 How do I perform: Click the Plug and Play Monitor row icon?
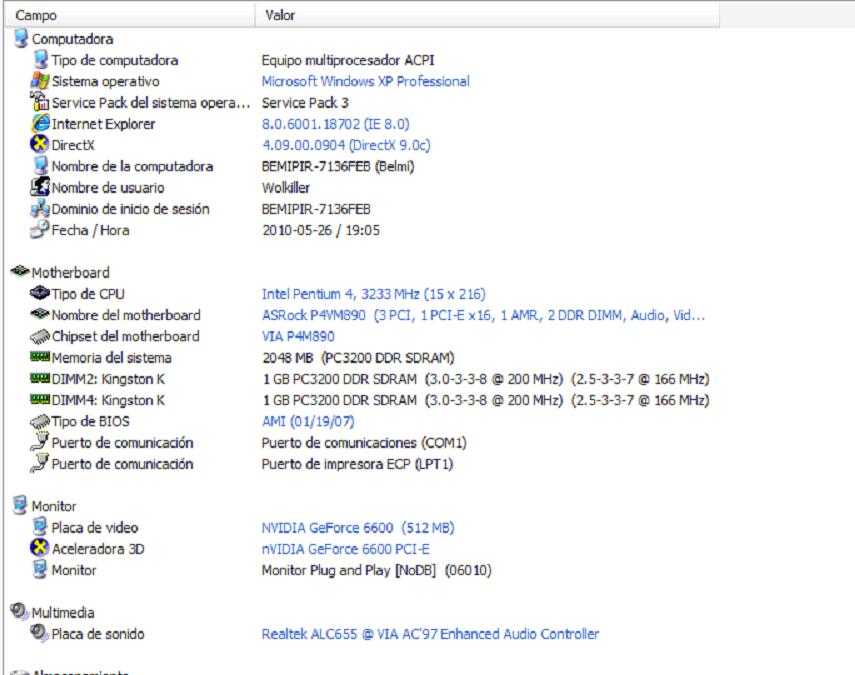point(40,569)
